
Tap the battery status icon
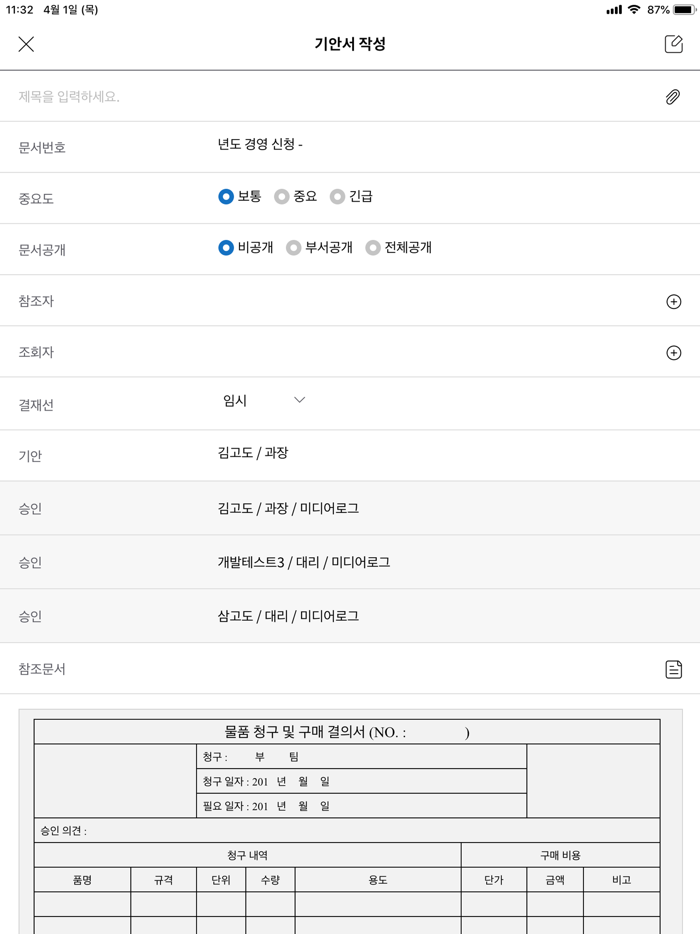pyautogui.click(x=682, y=10)
